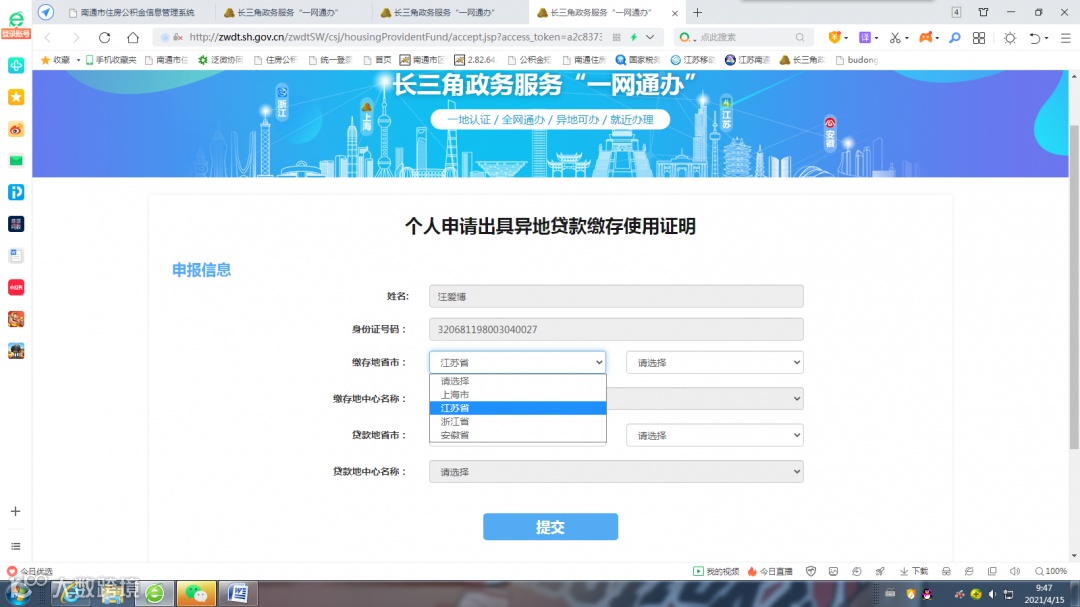Open the green mail icon in sidebar

[x=16, y=161]
